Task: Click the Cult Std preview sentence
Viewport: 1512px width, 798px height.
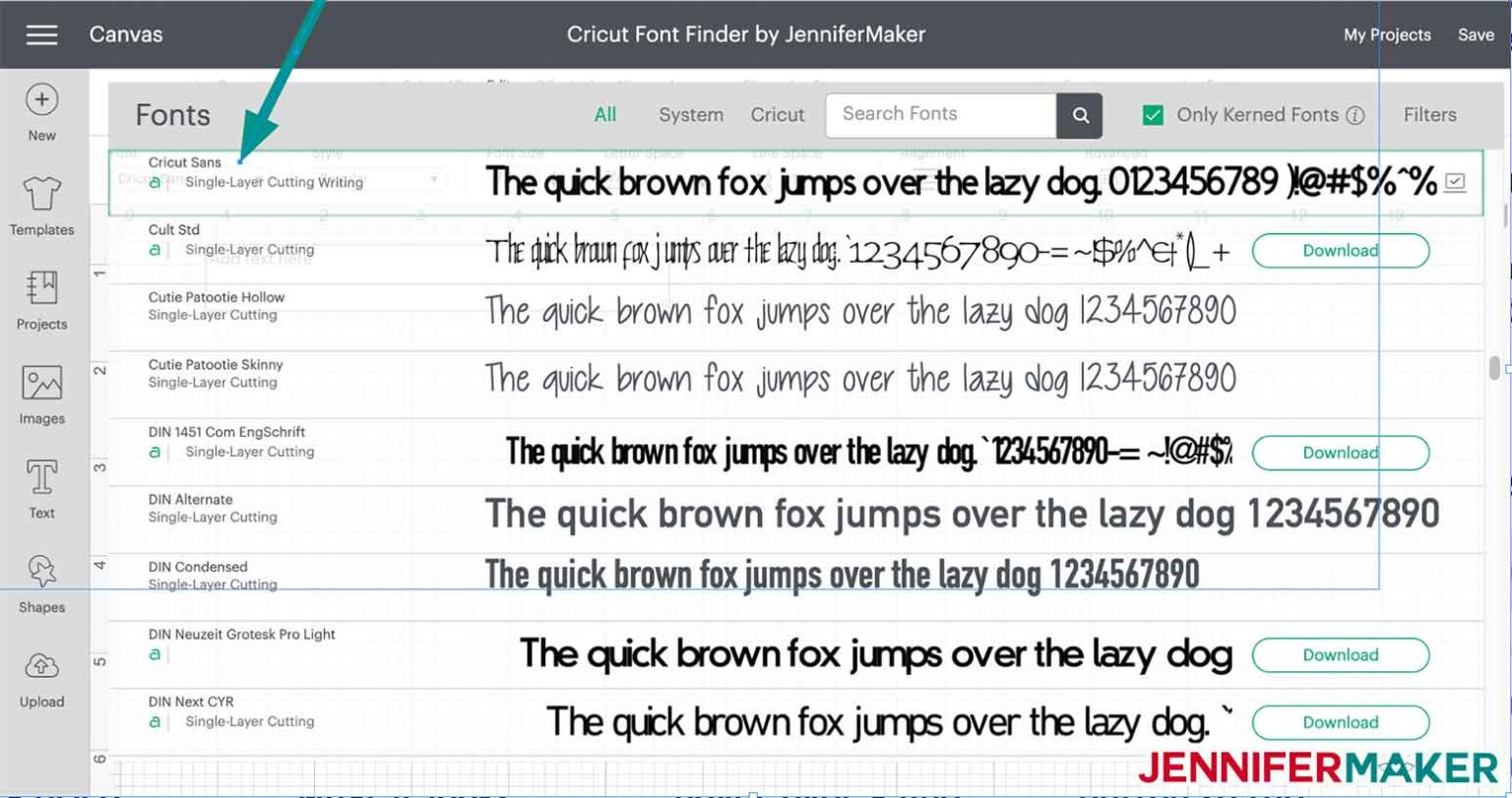Action: (x=857, y=251)
